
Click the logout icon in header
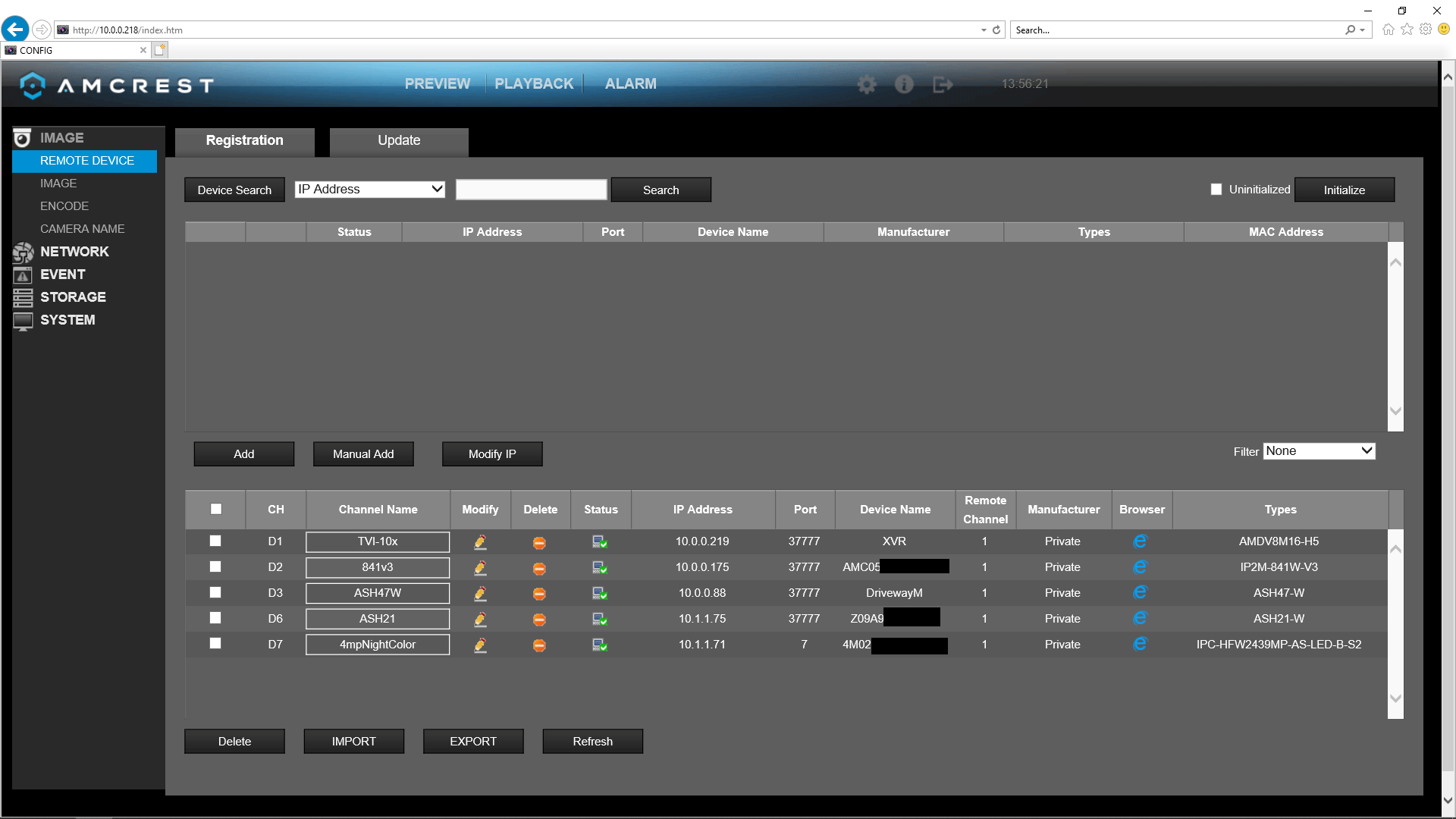[943, 84]
